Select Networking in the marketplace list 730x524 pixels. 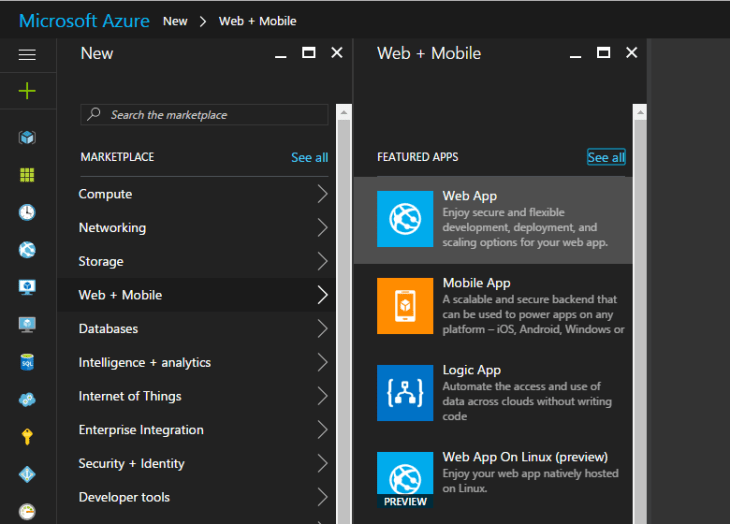point(112,228)
